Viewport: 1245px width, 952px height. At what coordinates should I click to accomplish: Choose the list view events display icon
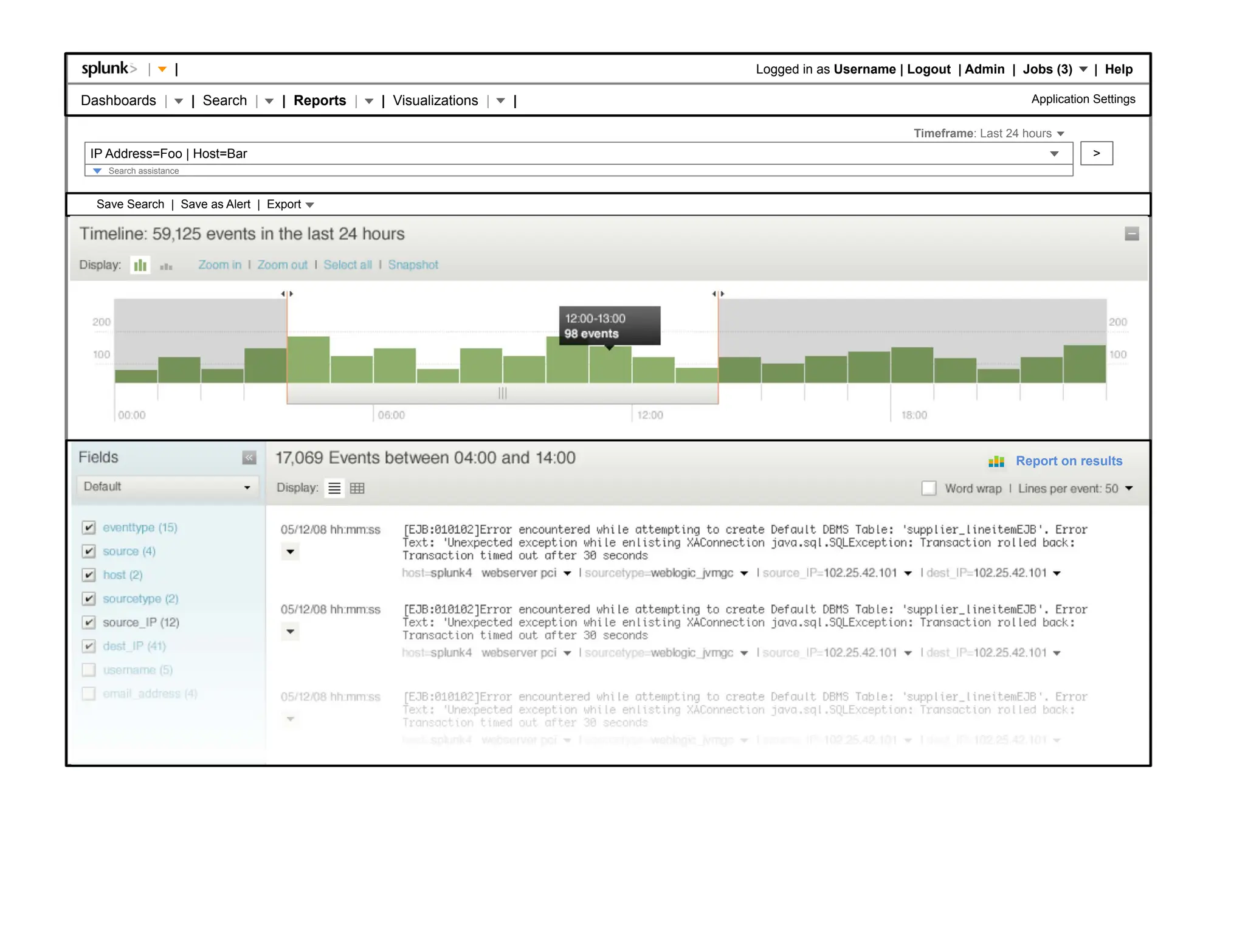click(x=334, y=488)
